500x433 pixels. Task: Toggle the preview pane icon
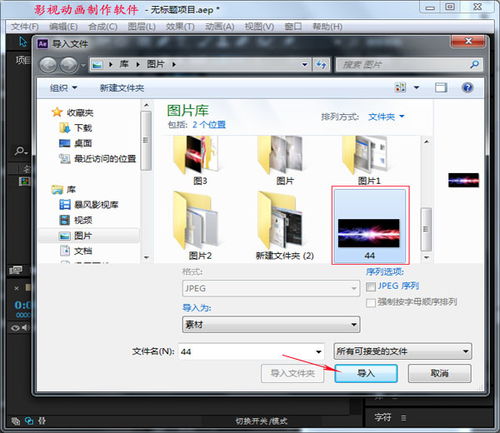click(x=441, y=88)
